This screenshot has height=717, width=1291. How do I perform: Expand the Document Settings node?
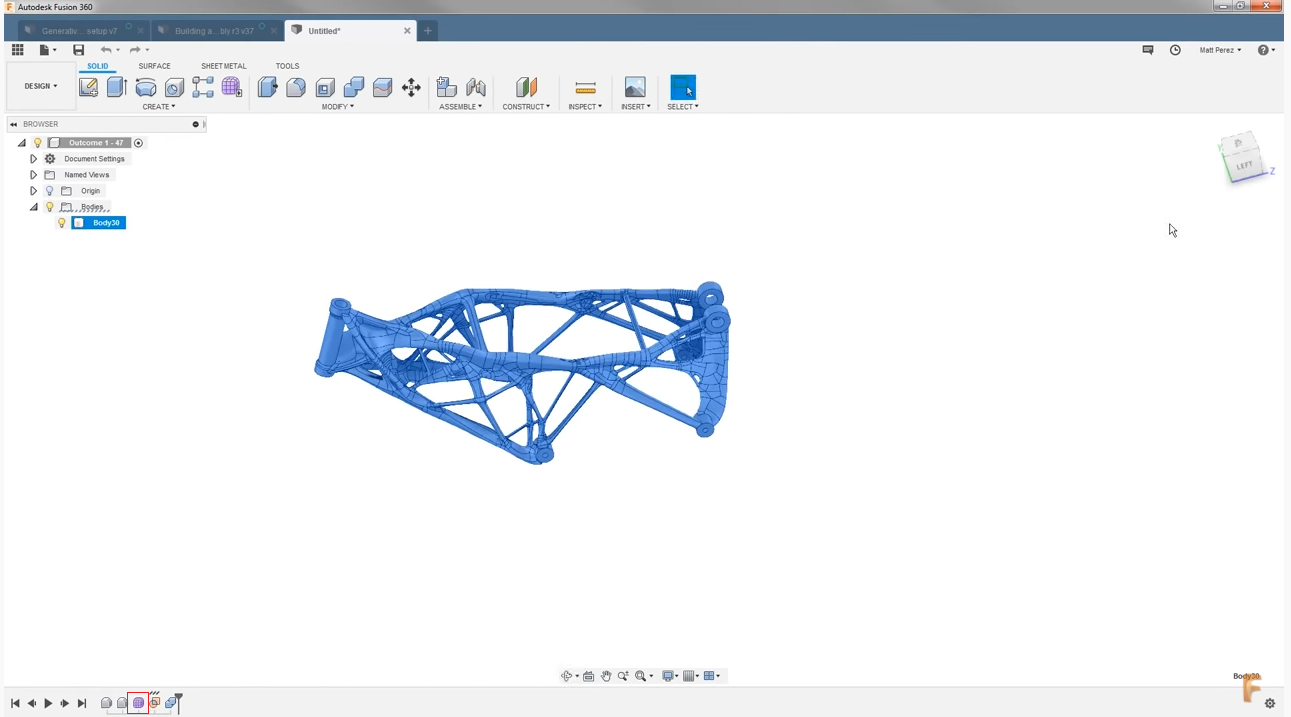tap(33, 159)
